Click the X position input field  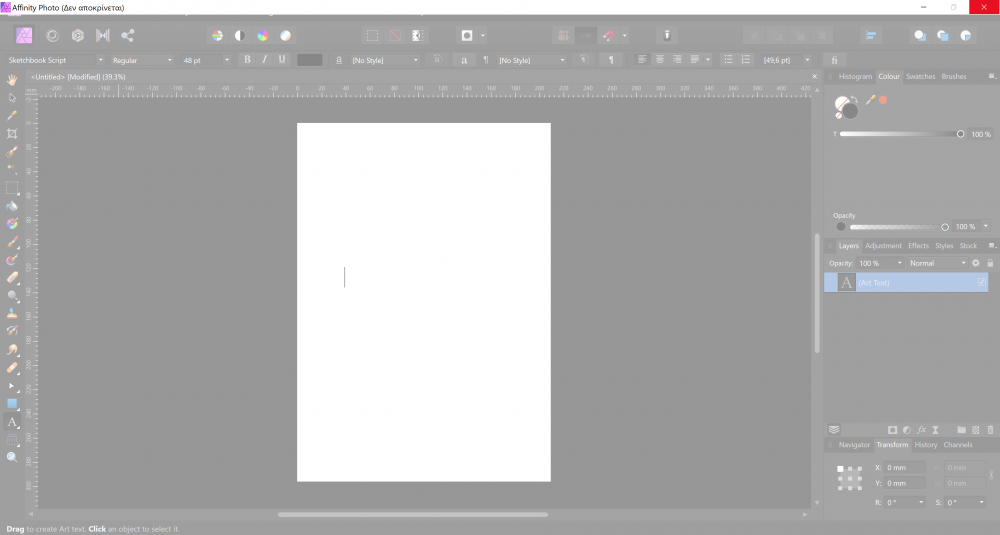point(907,468)
